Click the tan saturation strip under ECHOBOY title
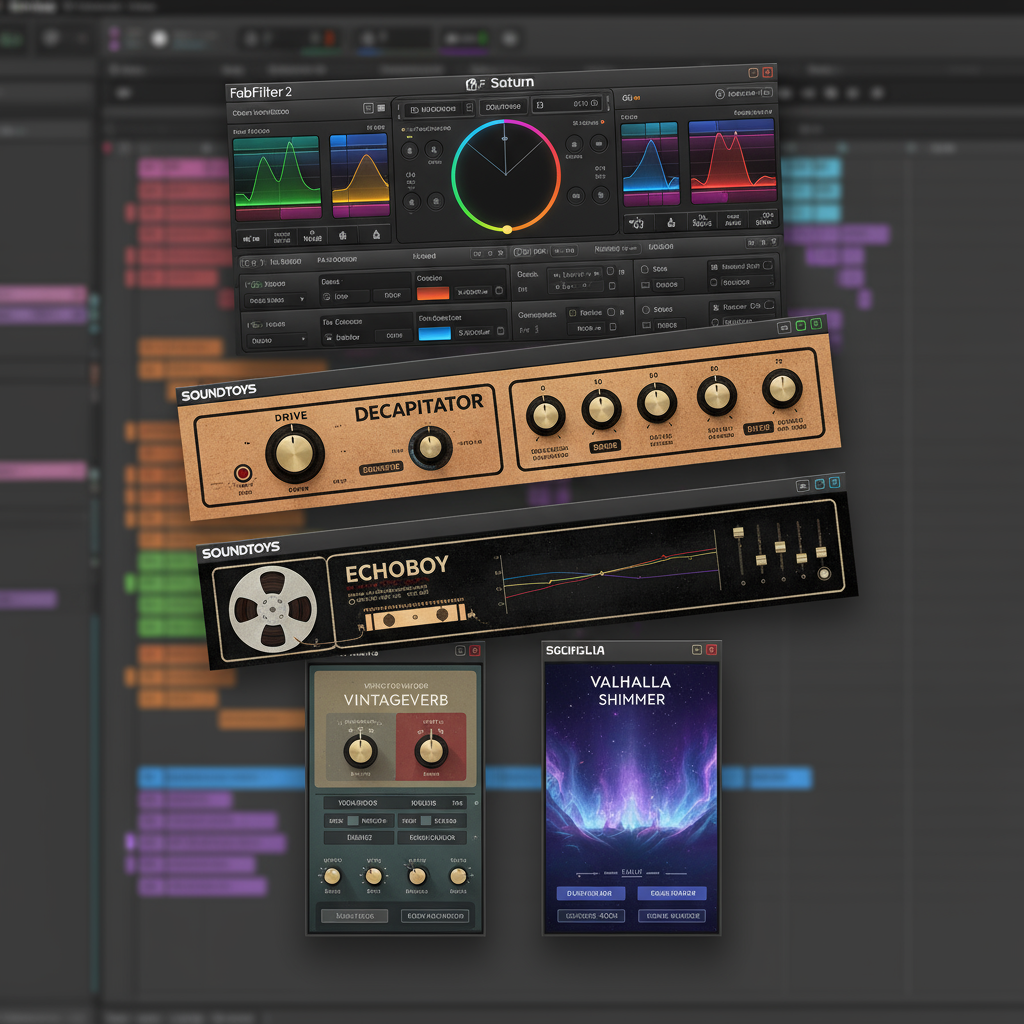Screen dimensions: 1024x1024 (416, 616)
